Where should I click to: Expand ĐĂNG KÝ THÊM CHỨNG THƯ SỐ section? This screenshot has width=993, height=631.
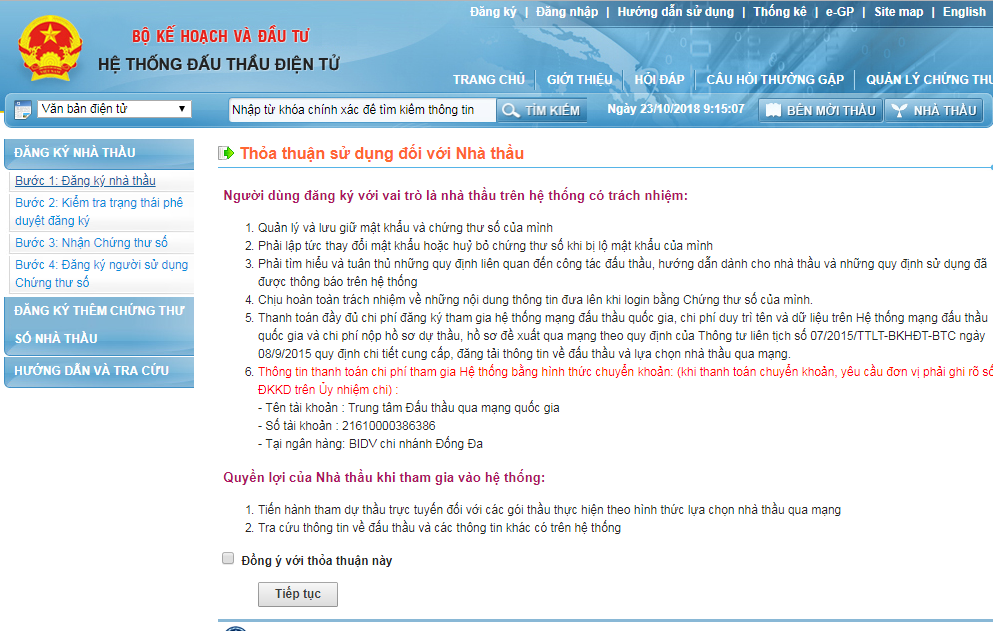click(99, 324)
